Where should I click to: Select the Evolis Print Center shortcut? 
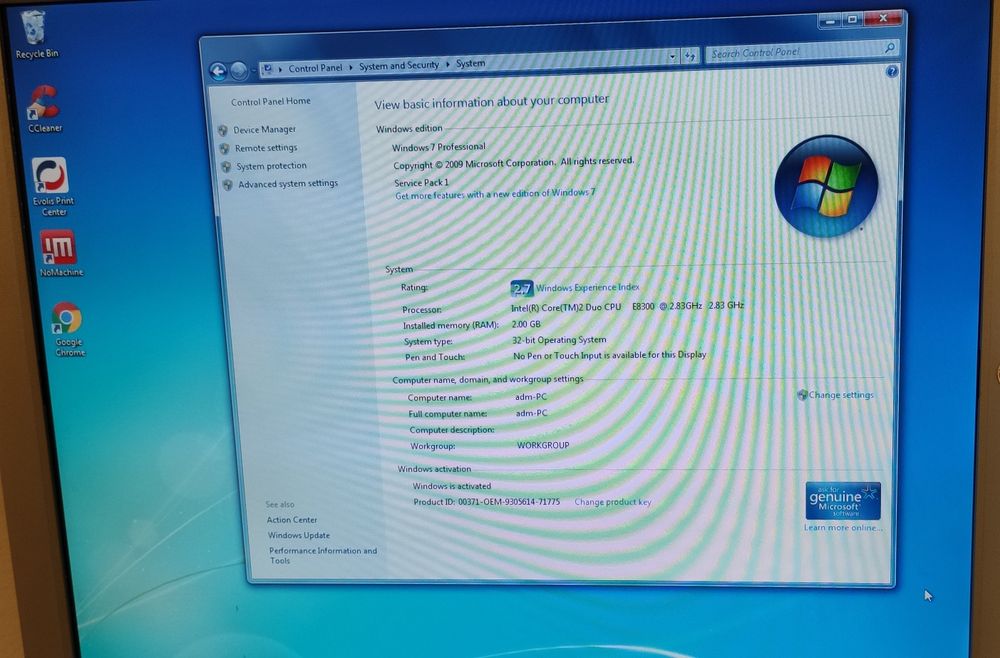click(x=52, y=187)
